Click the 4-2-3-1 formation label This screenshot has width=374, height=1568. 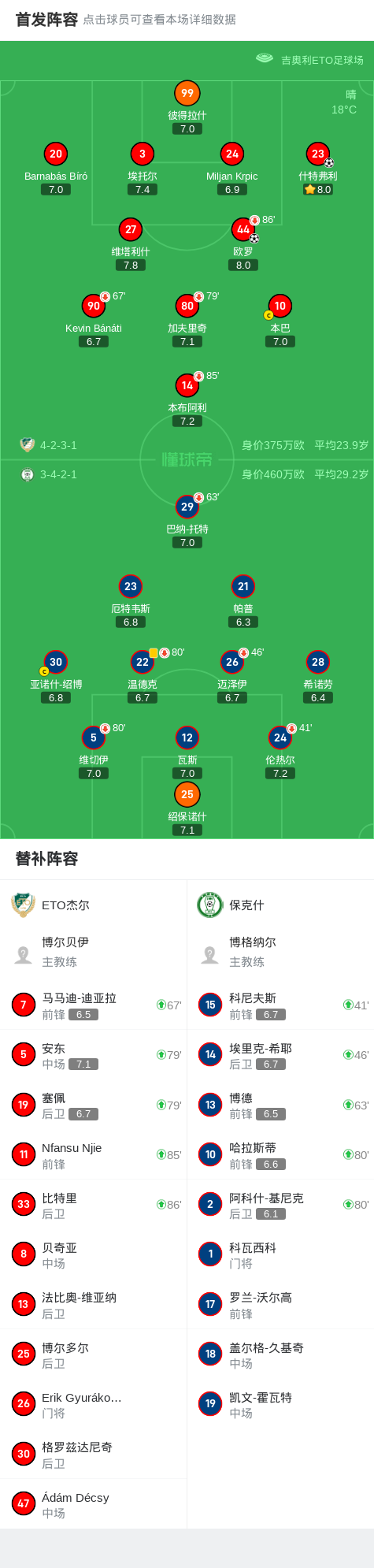58,445
